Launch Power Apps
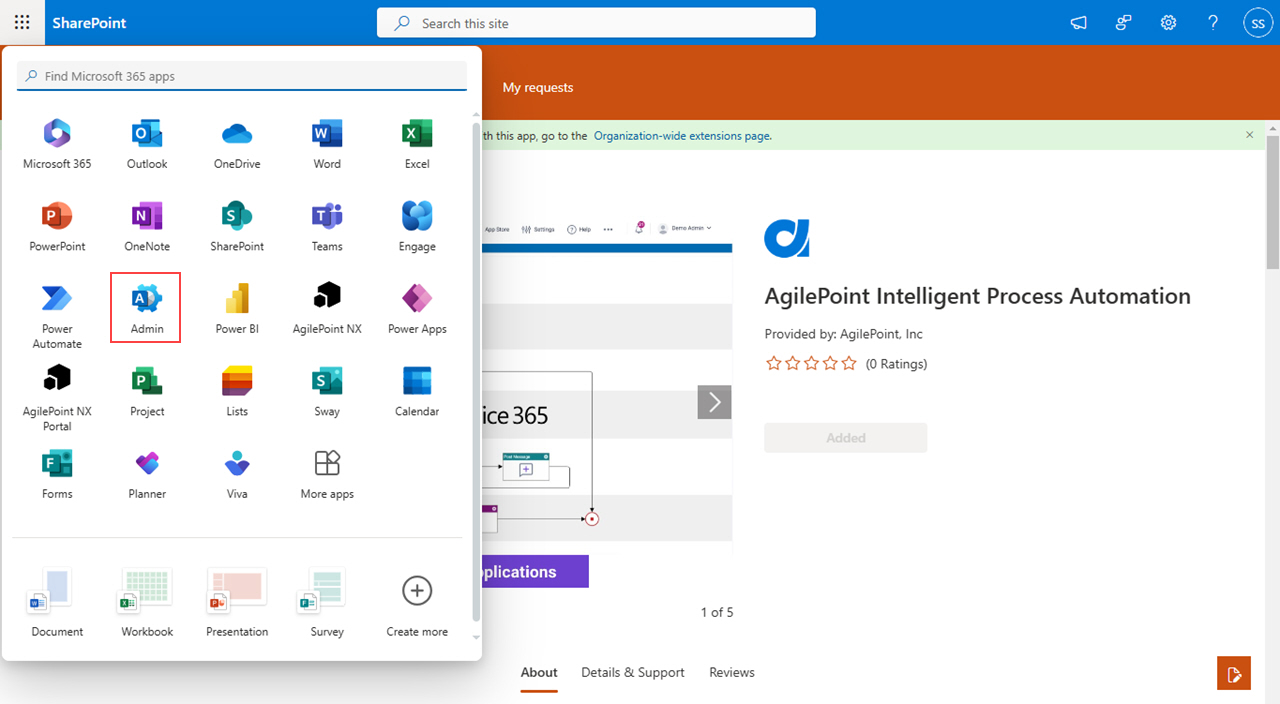The width and height of the screenshot is (1280, 704). [x=417, y=309]
